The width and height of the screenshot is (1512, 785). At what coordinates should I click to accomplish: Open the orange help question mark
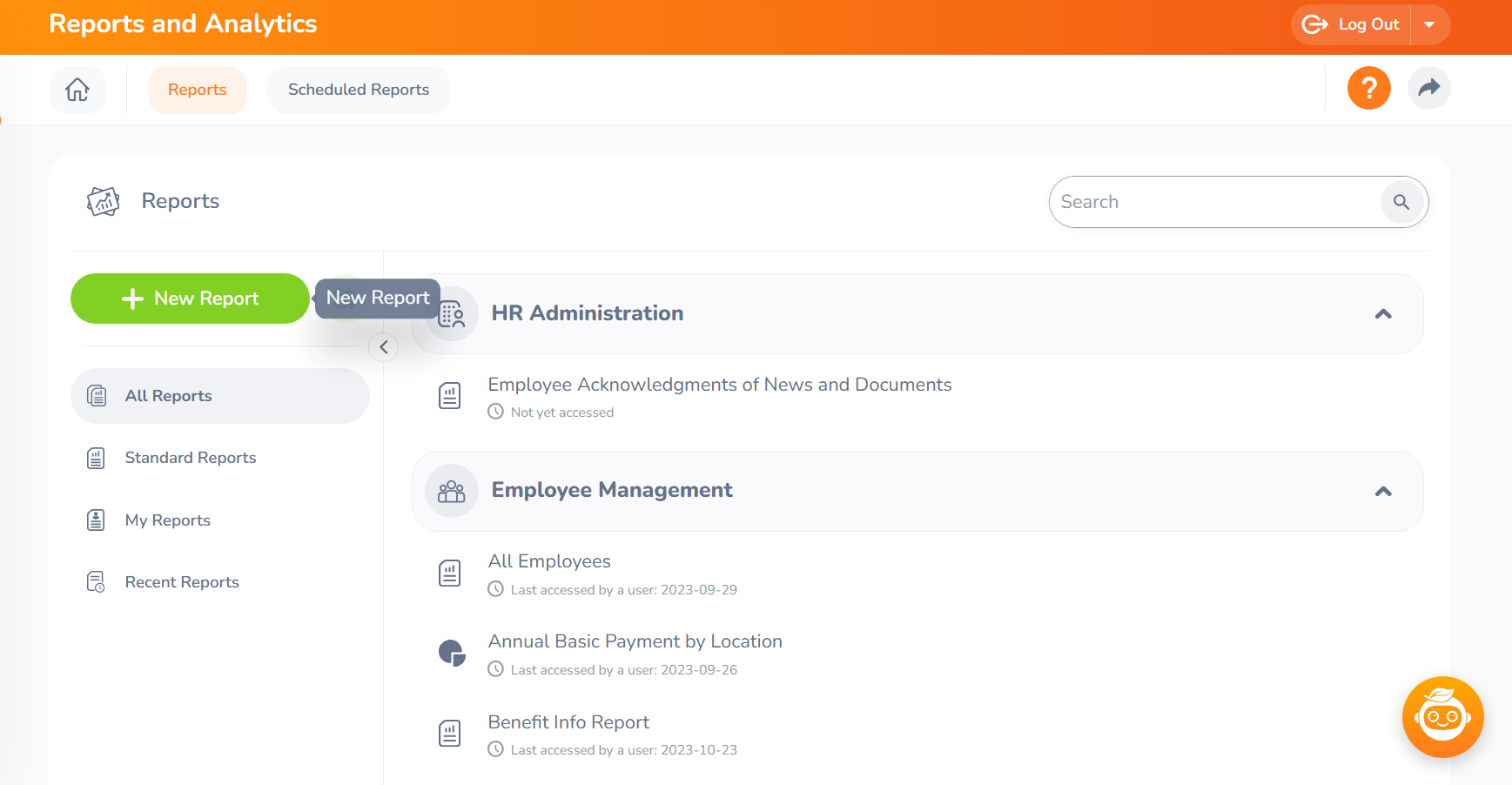pyautogui.click(x=1368, y=88)
